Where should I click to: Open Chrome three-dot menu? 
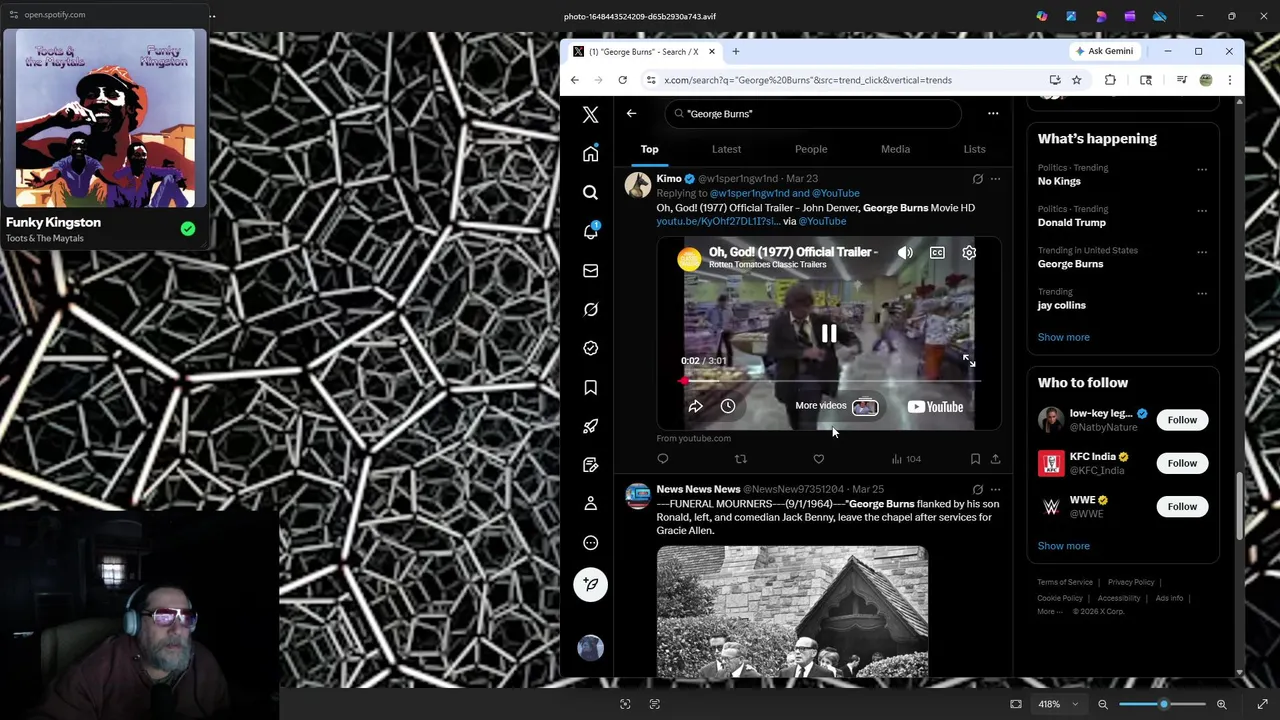[x=1230, y=80]
